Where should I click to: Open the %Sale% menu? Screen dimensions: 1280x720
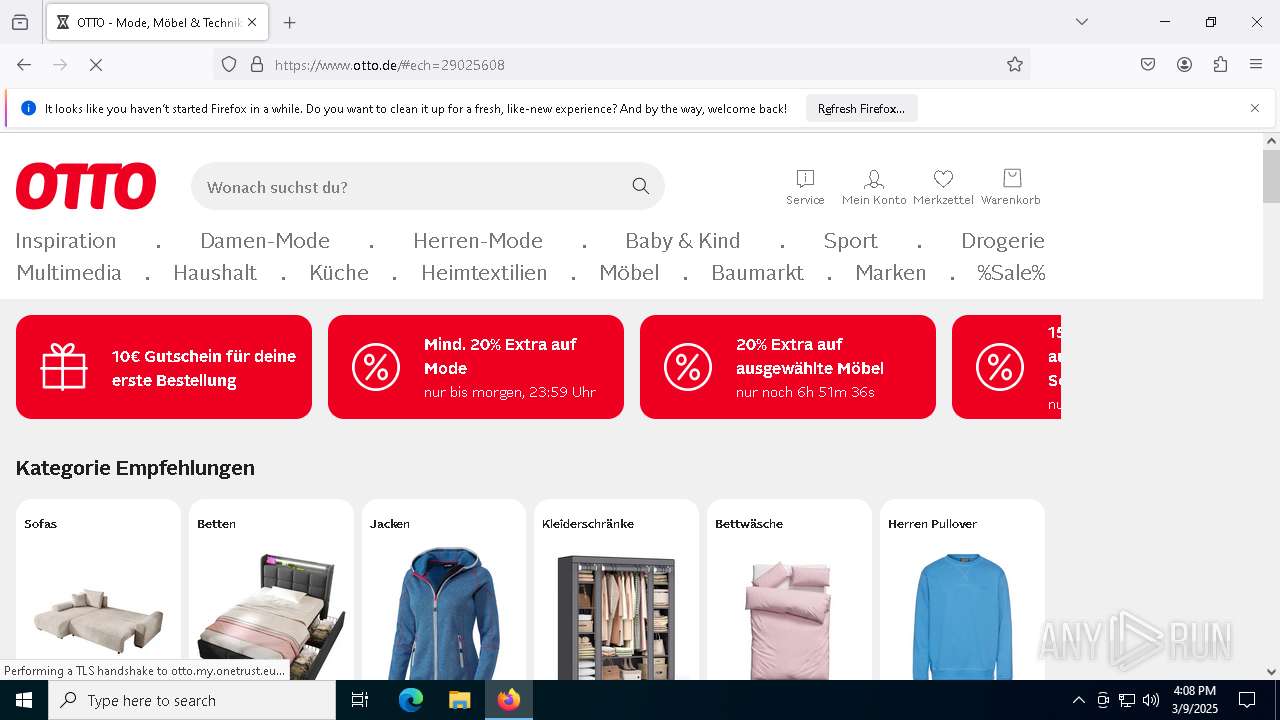tap(1011, 273)
